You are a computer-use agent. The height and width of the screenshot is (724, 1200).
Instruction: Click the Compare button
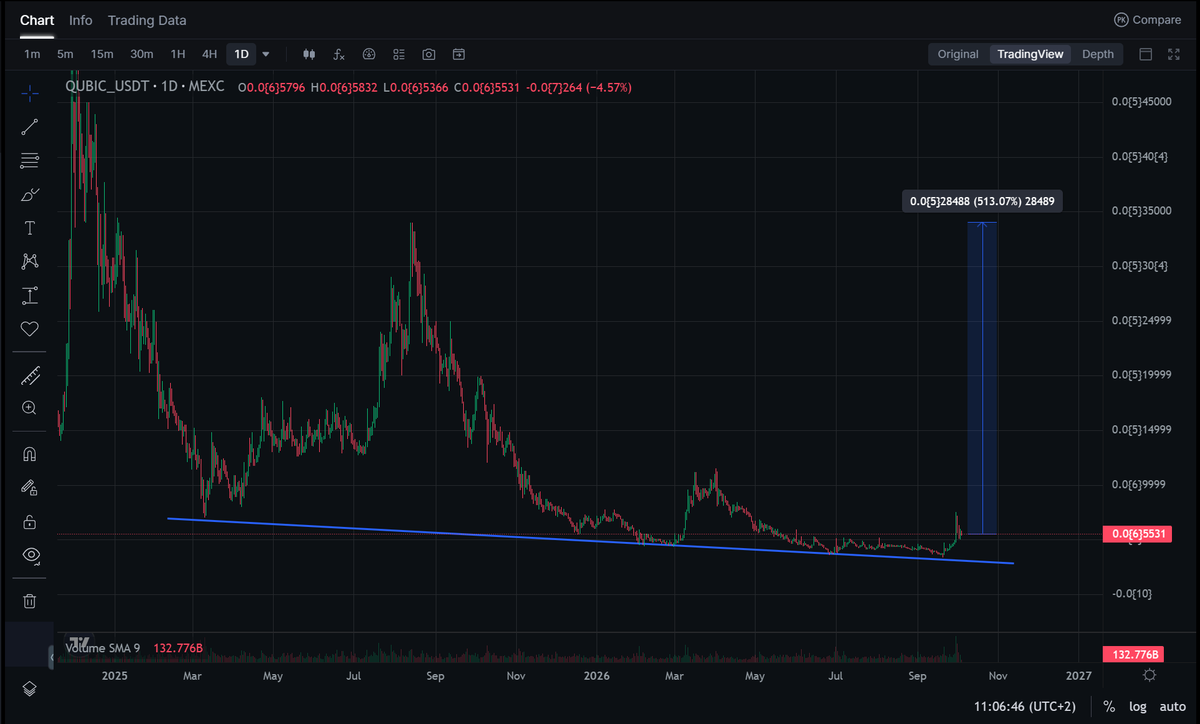pos(1147,20)
